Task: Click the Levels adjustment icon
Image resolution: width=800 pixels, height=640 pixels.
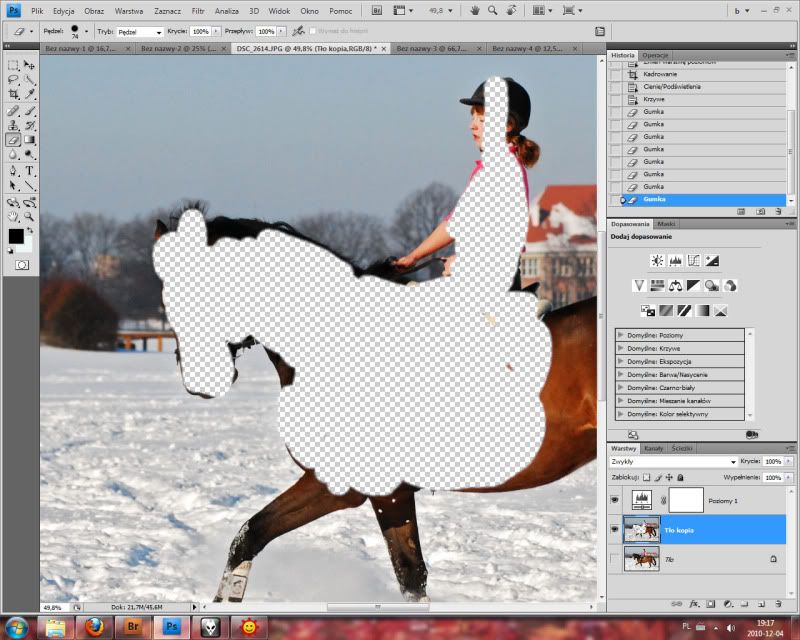Action: [675, 261]
